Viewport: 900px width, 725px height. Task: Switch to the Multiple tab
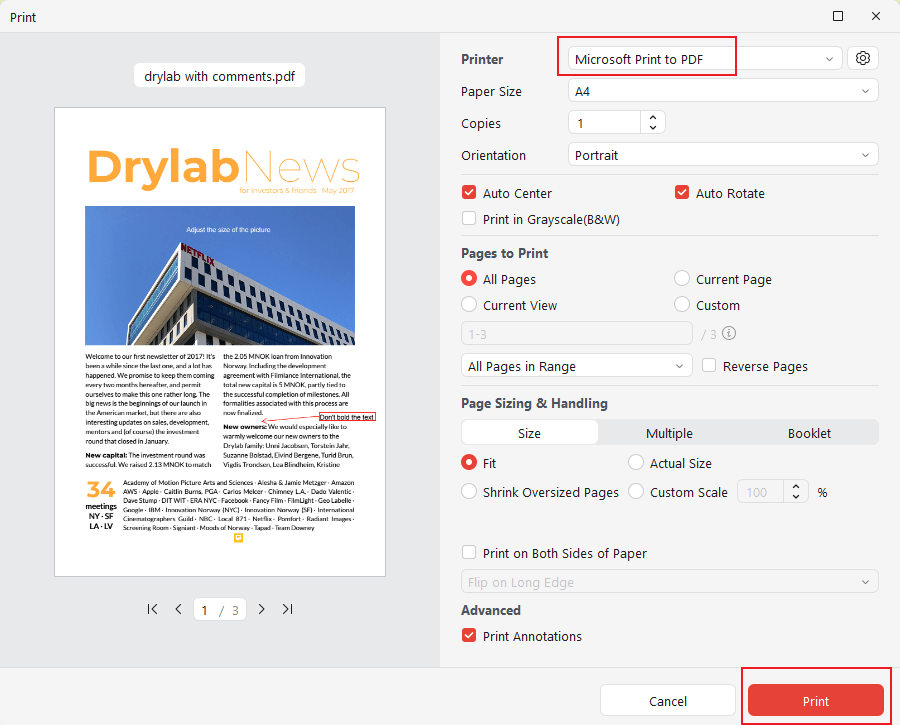tap(669, 433)
